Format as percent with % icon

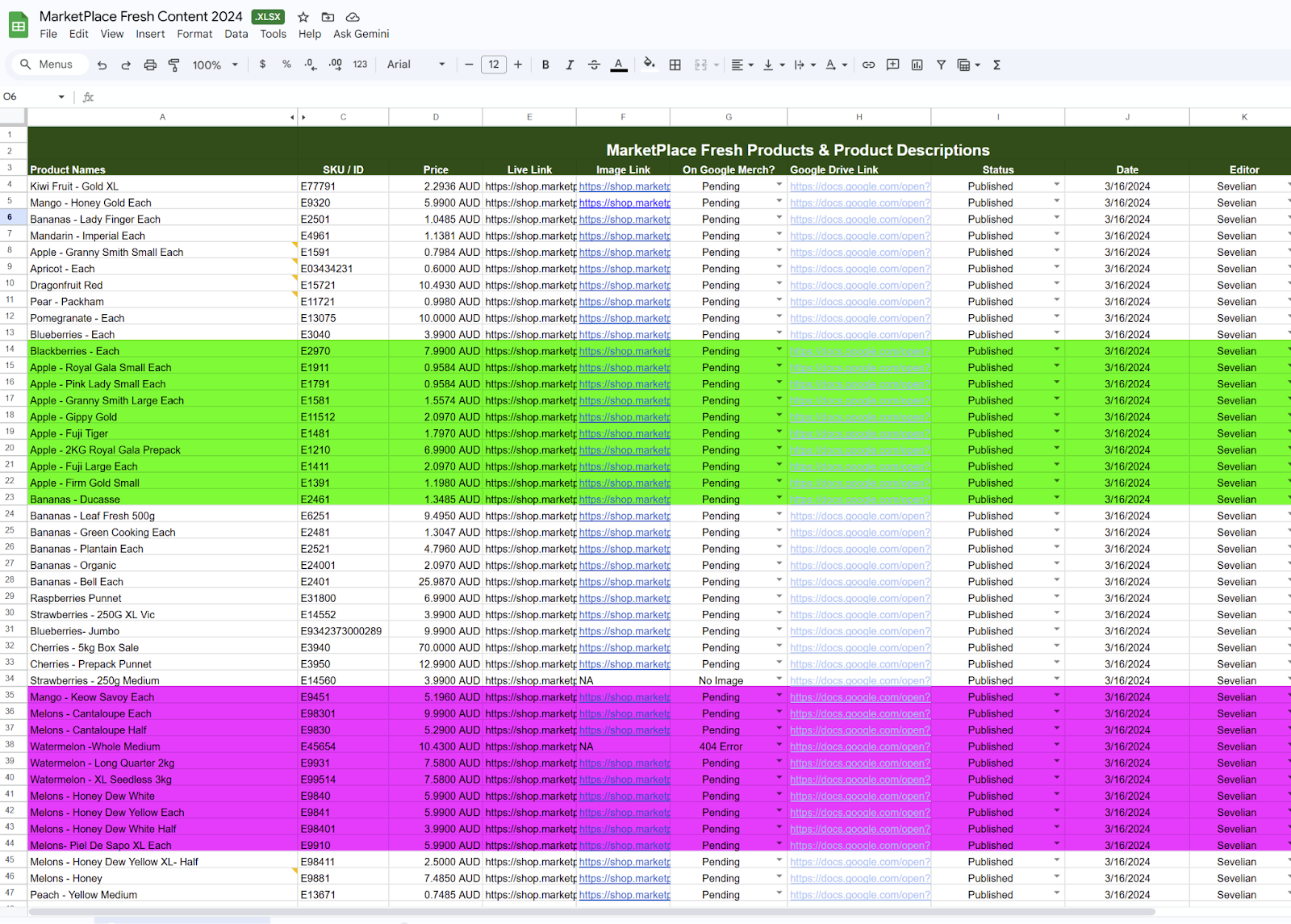pyautogui.click(x=286, y=65)
